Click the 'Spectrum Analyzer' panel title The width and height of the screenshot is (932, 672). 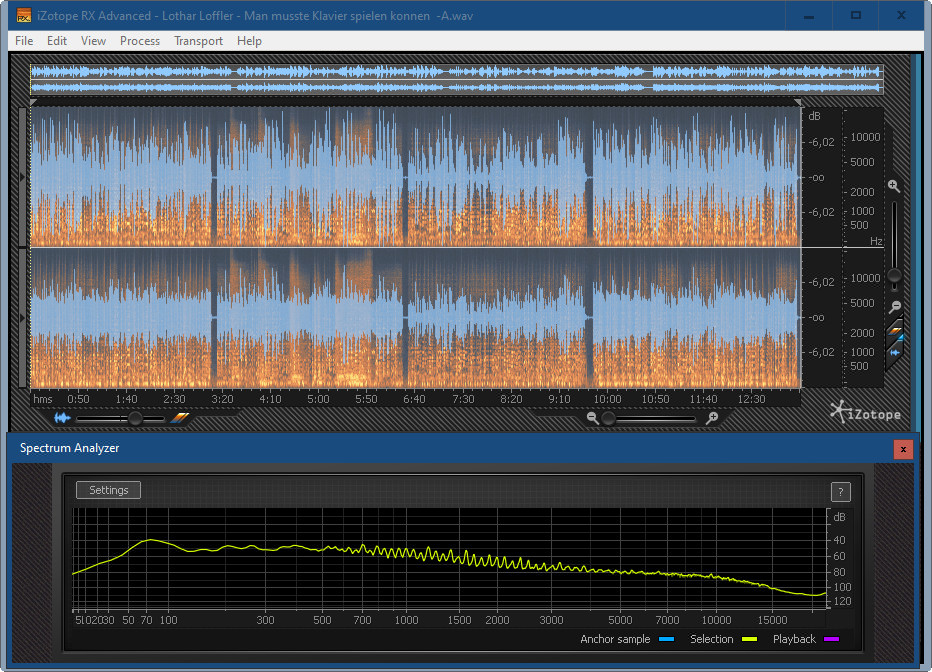tap(70, 448)
